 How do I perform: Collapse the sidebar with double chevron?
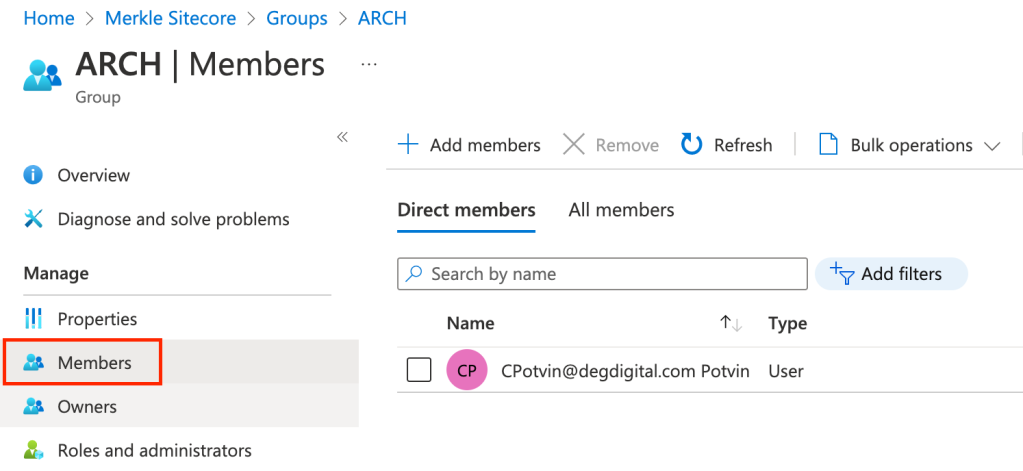tap(342, 137)
